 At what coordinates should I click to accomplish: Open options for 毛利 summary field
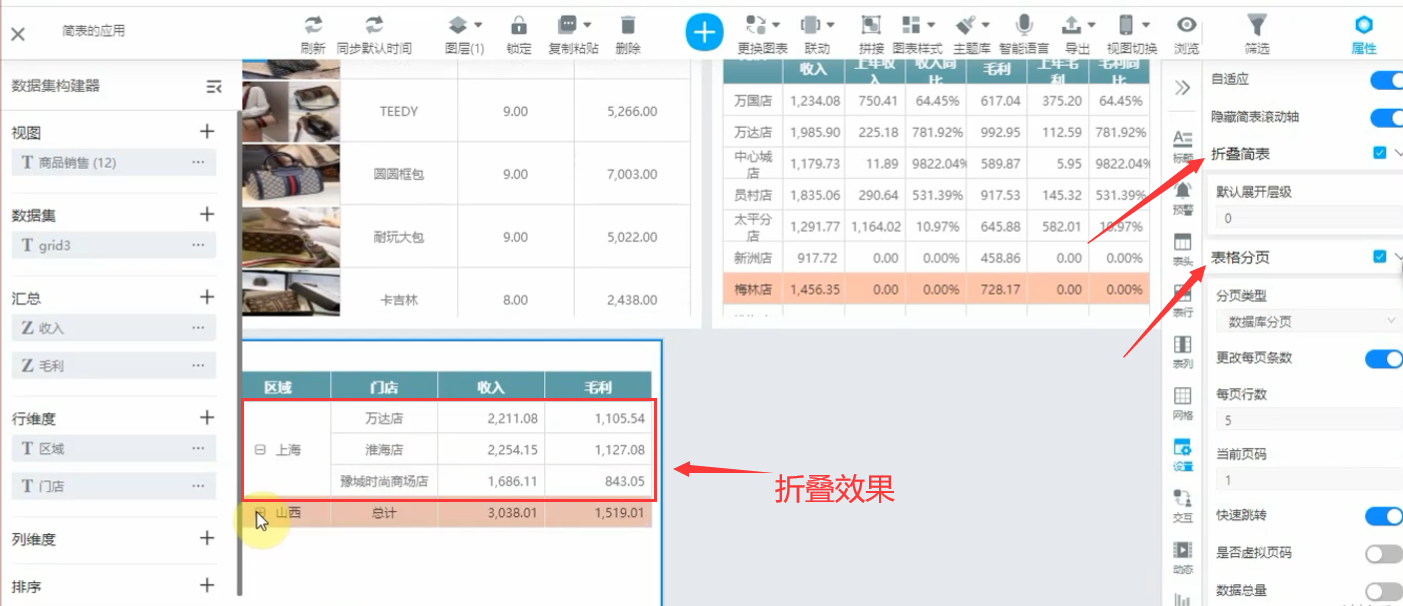pos(198,366)
